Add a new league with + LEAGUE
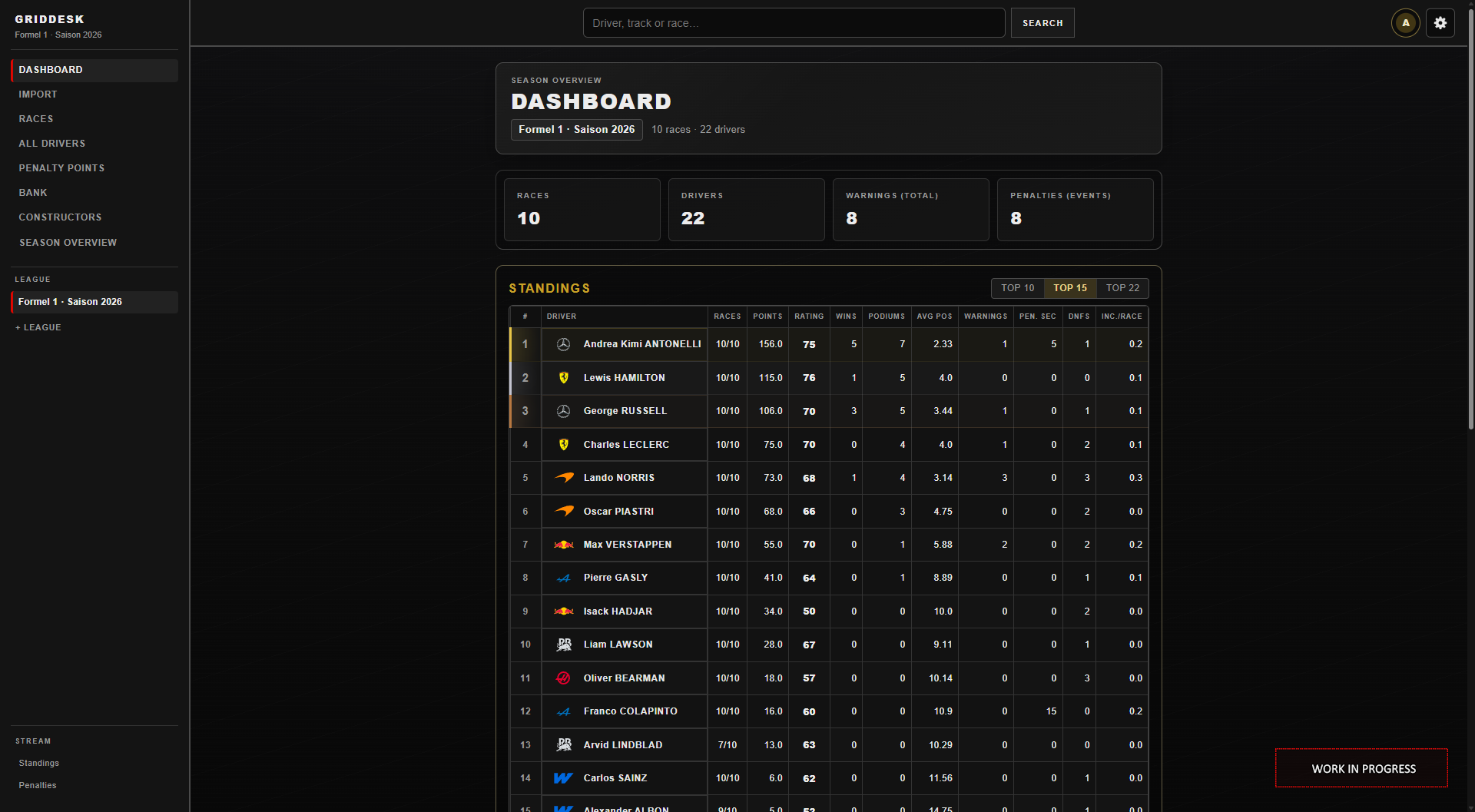Screen dimensions: 1475x812 [x=38, y=327]
